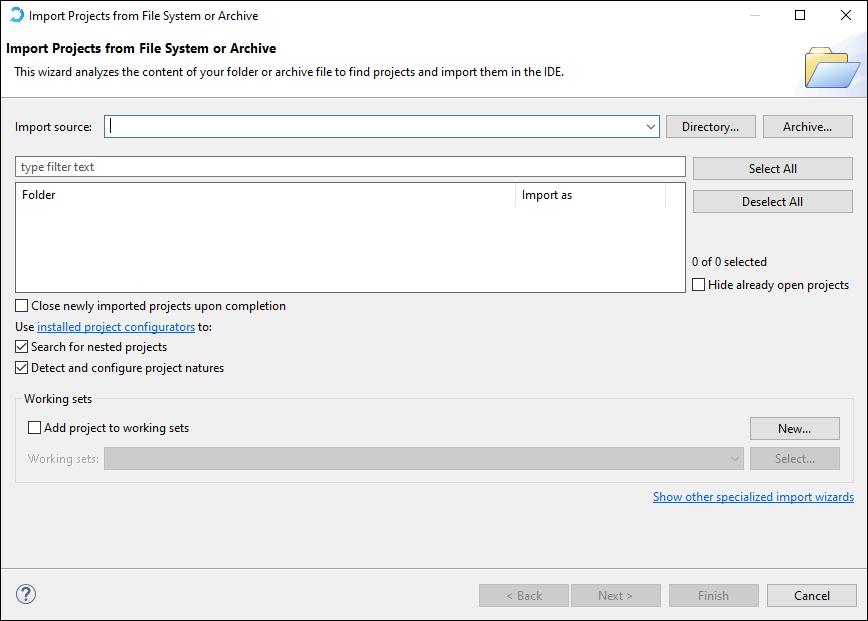Viewport: 868px width, 621px height.
Task: Open installed project configurators link
Action: point(116,327)
